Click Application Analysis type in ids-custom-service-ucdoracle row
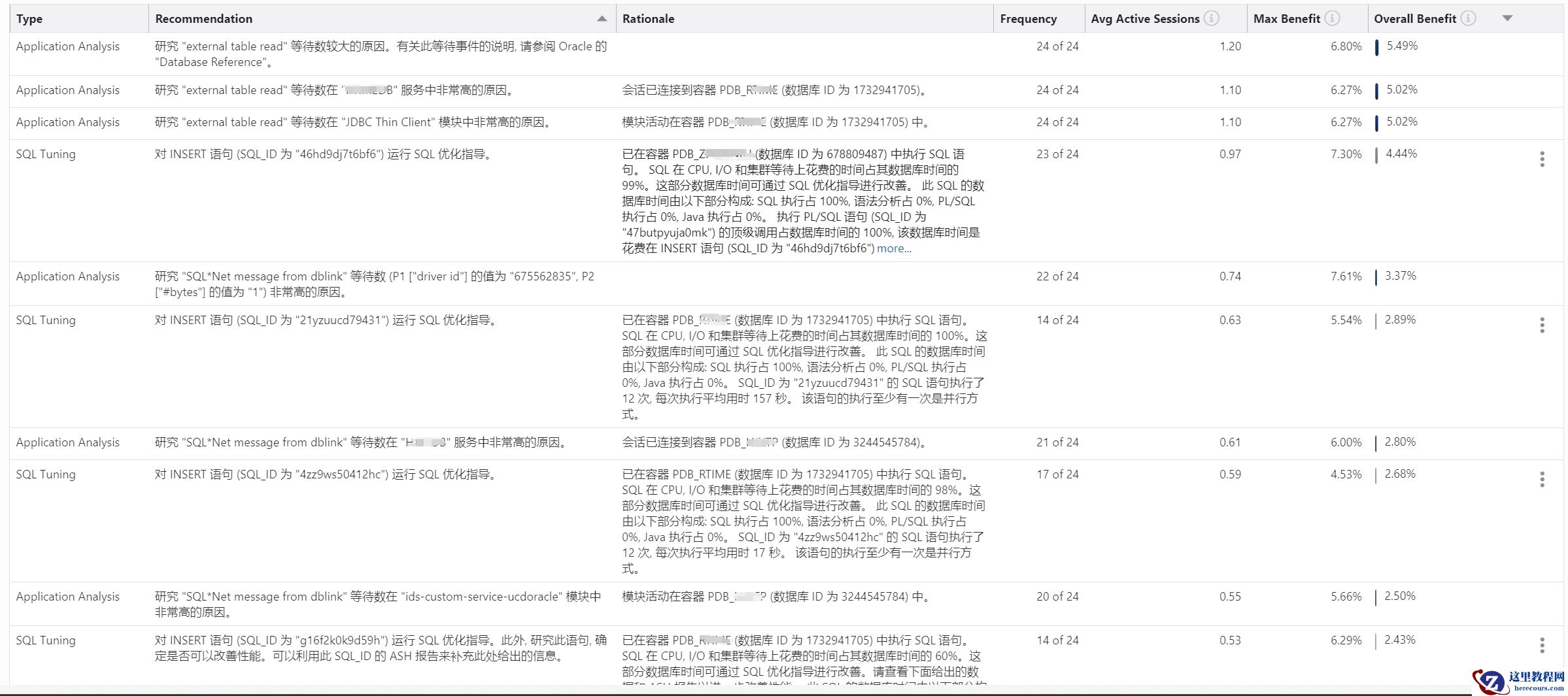 point(68,597)
